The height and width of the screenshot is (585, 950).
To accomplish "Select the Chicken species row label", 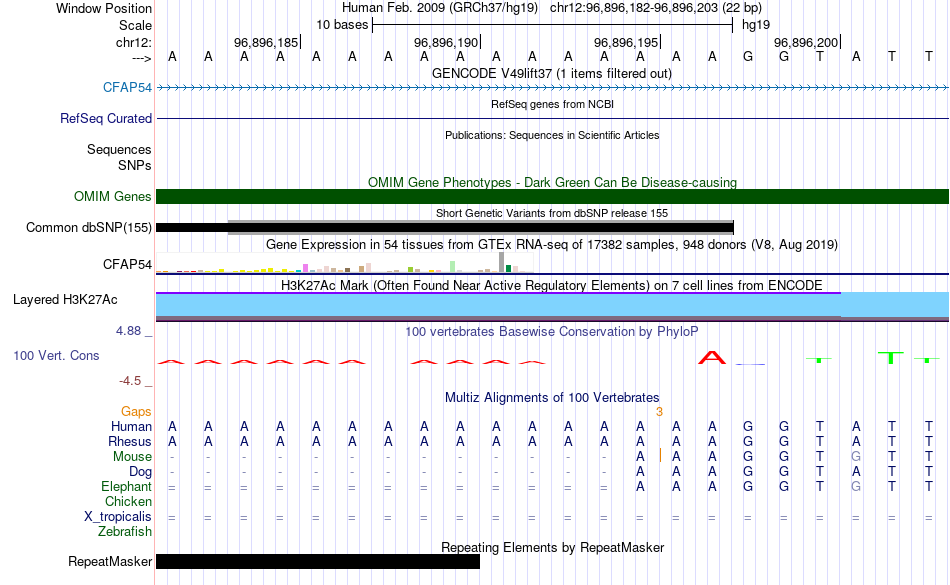I will [128, 501].
